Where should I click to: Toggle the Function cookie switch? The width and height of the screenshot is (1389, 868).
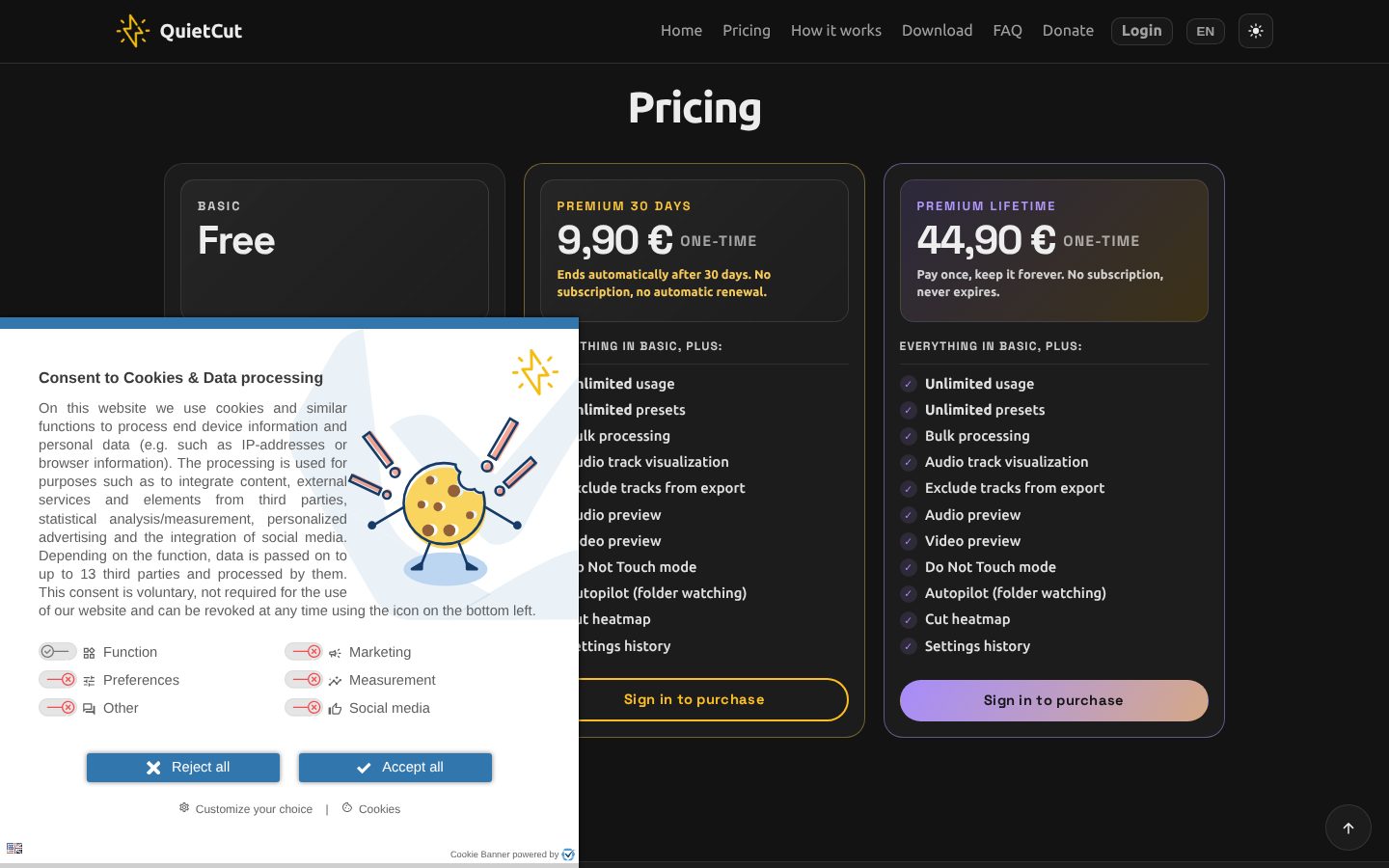point(57,652)
